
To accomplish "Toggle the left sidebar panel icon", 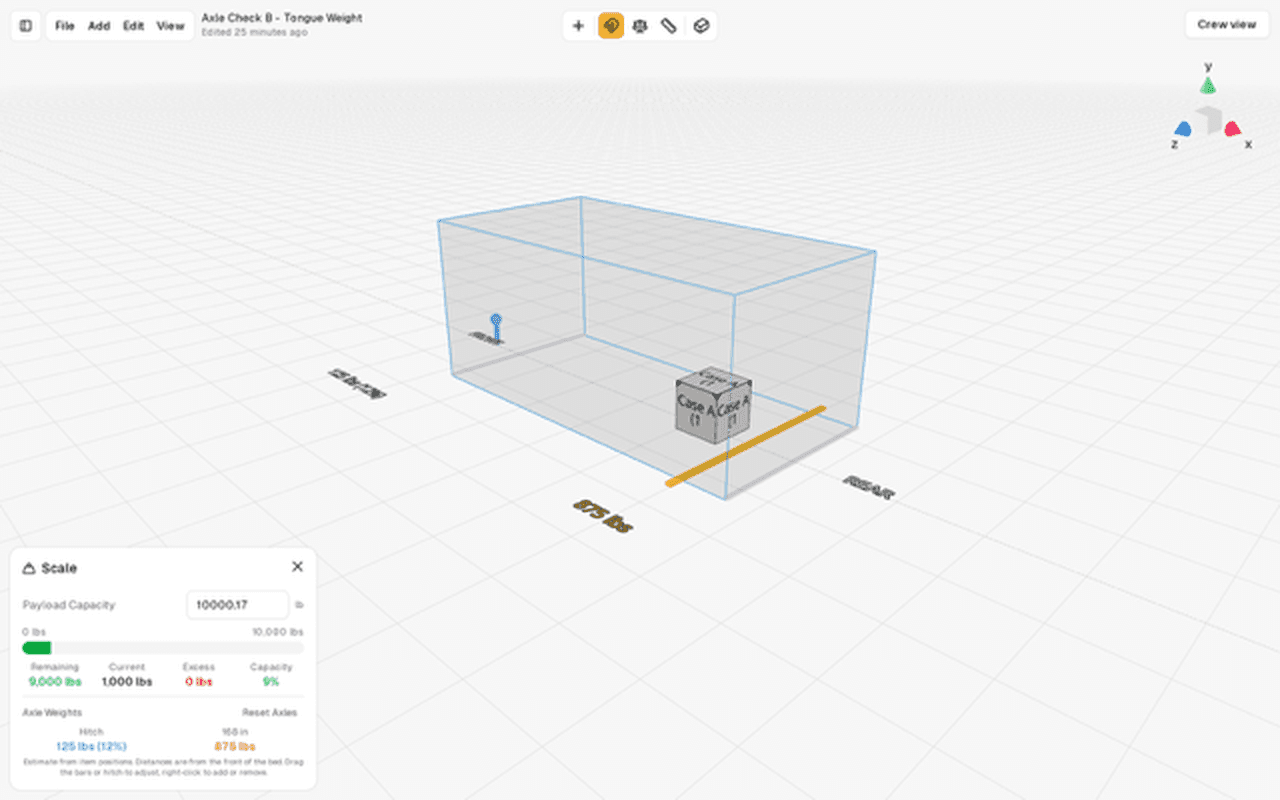I will (x=26, y=26).
